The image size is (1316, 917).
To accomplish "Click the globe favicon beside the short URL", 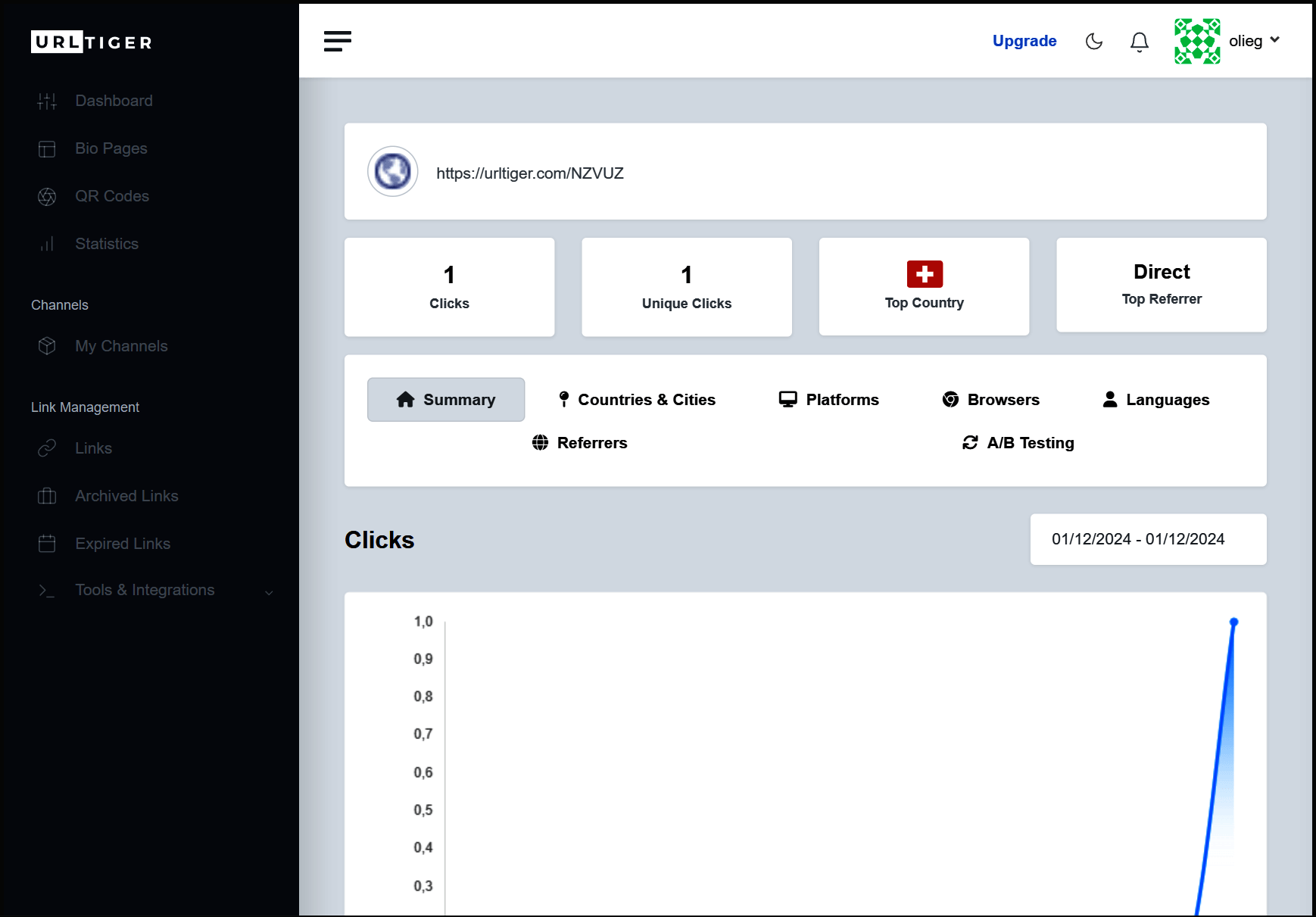I will (393, 171).
